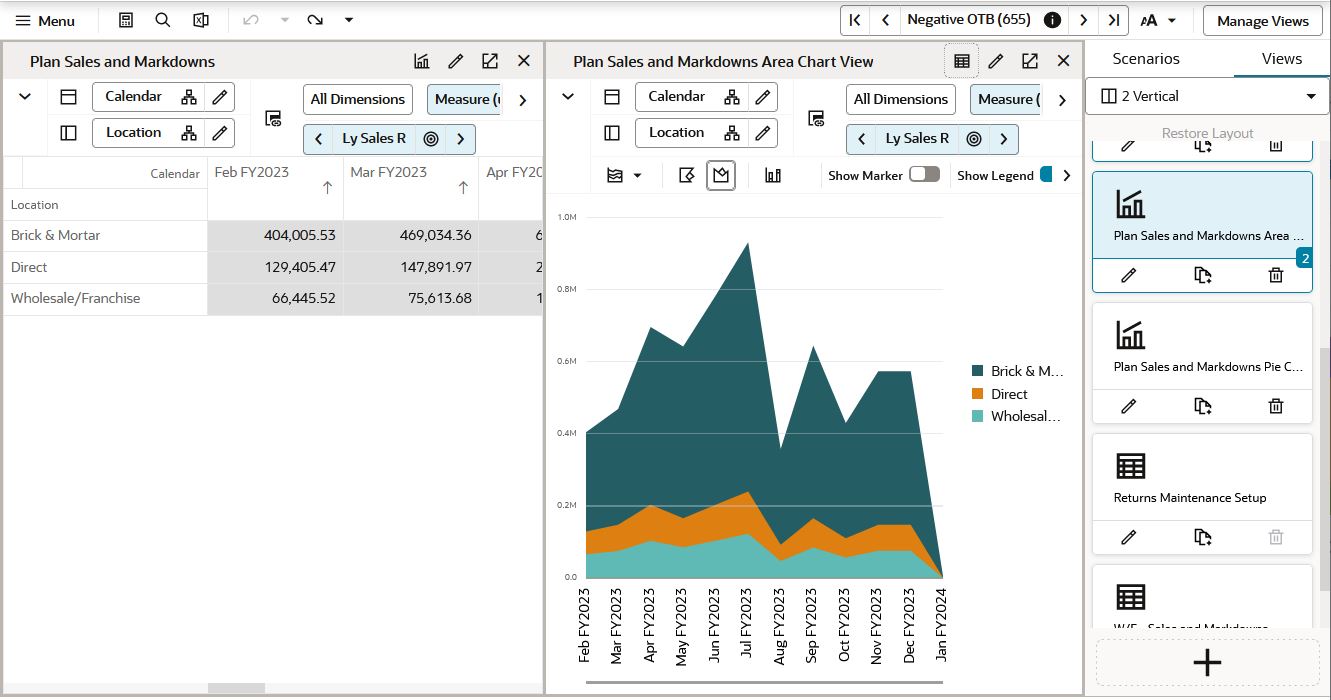Collapse the left panel dimension controls chevron
Image resolution: width=1331 pixels, height=700 pixels.
pyautogui.click(x=25, y=97)
